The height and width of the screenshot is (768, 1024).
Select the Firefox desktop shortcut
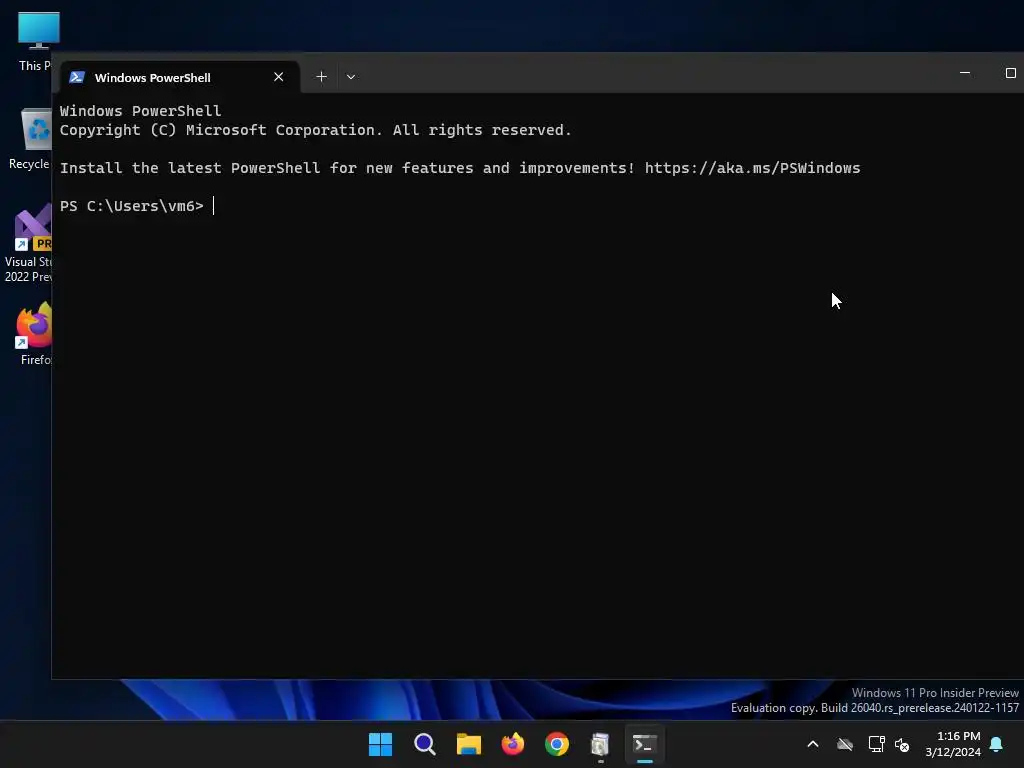click(x=34, y=334)
